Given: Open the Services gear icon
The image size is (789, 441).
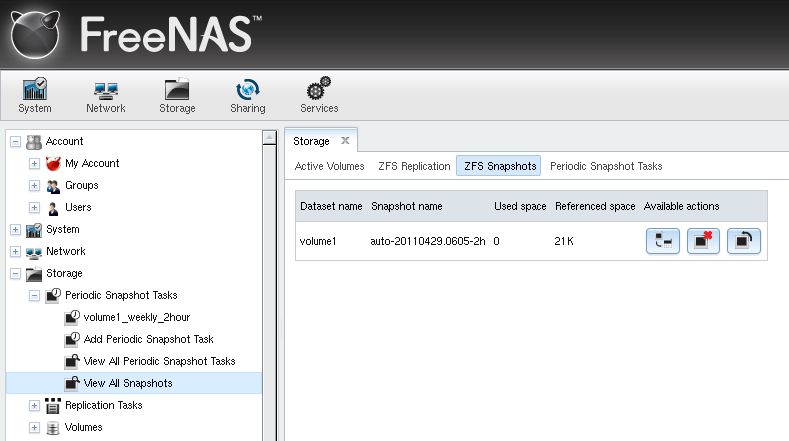Looking at the screenshot, I should click(319, 95).
